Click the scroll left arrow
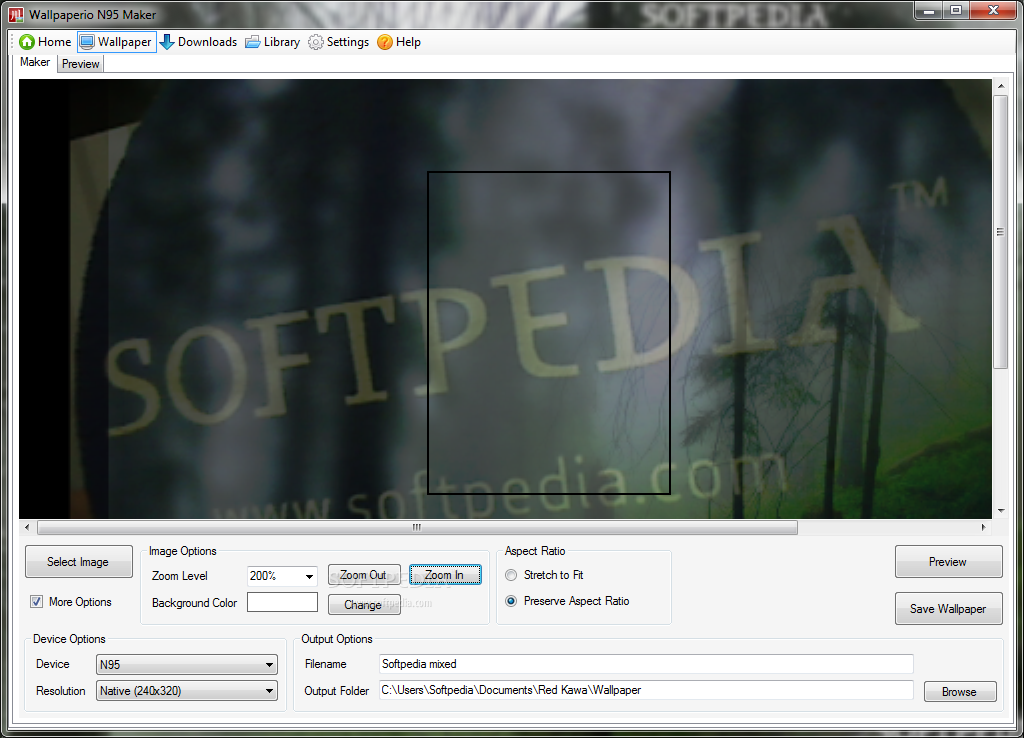This screenshot has height=738, width=1024. [27, 527]
